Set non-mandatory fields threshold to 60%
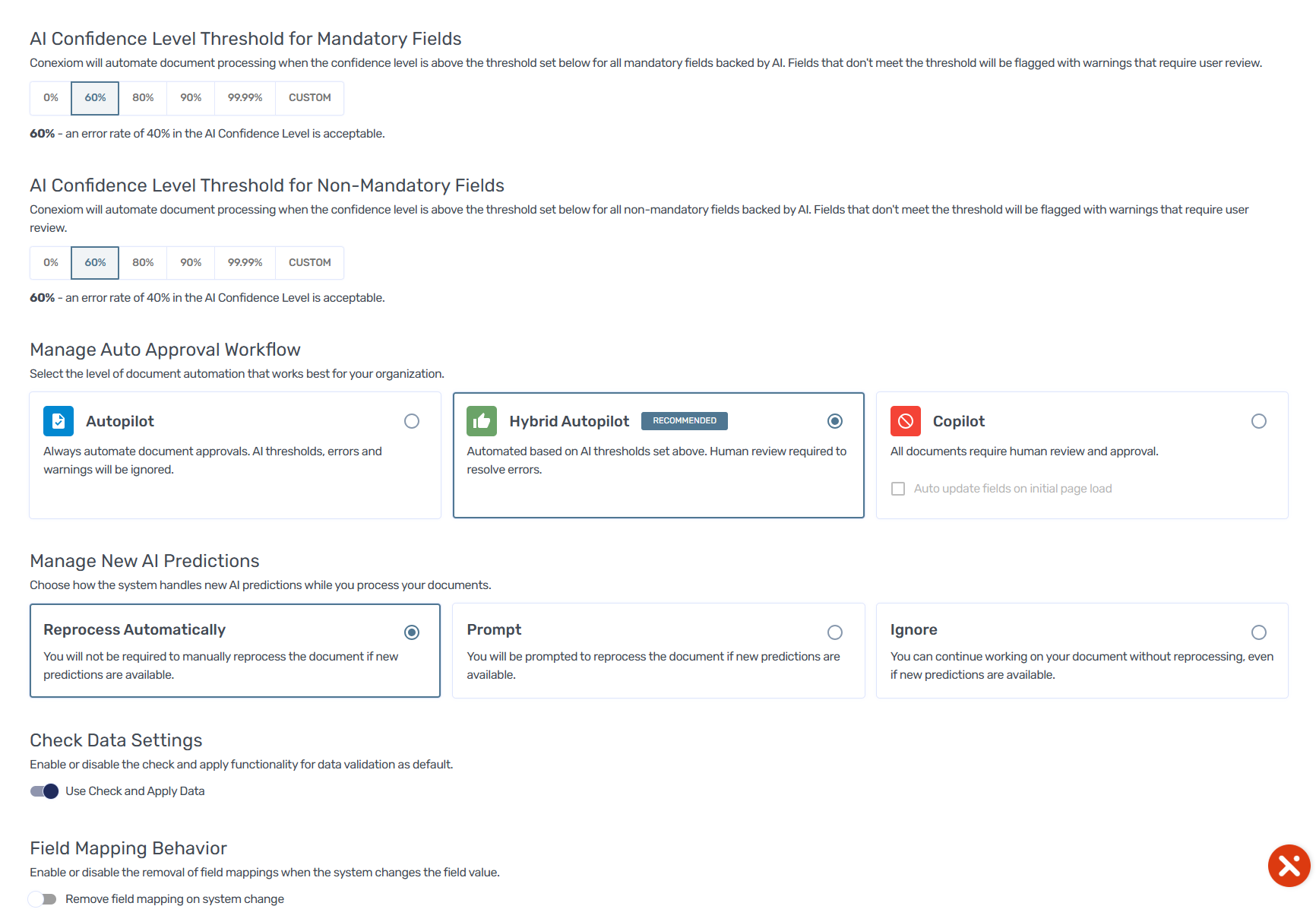Viewport: 1316px width, 922px height. [95, 263]
